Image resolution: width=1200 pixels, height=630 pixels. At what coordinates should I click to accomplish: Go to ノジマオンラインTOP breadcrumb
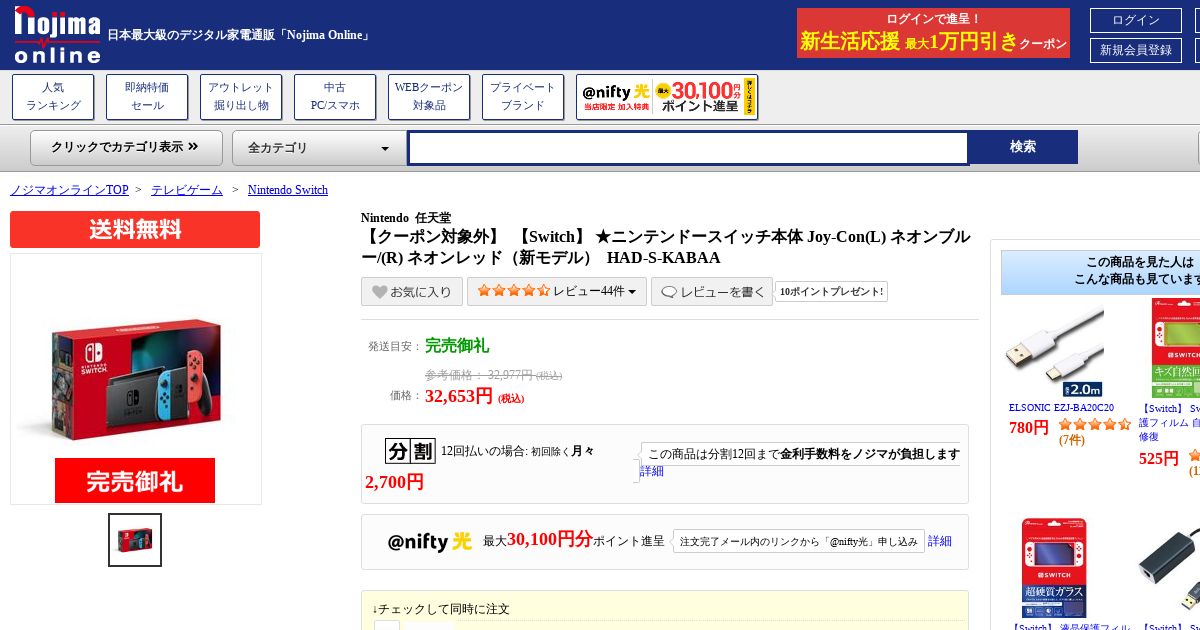[x=69, y=190]
